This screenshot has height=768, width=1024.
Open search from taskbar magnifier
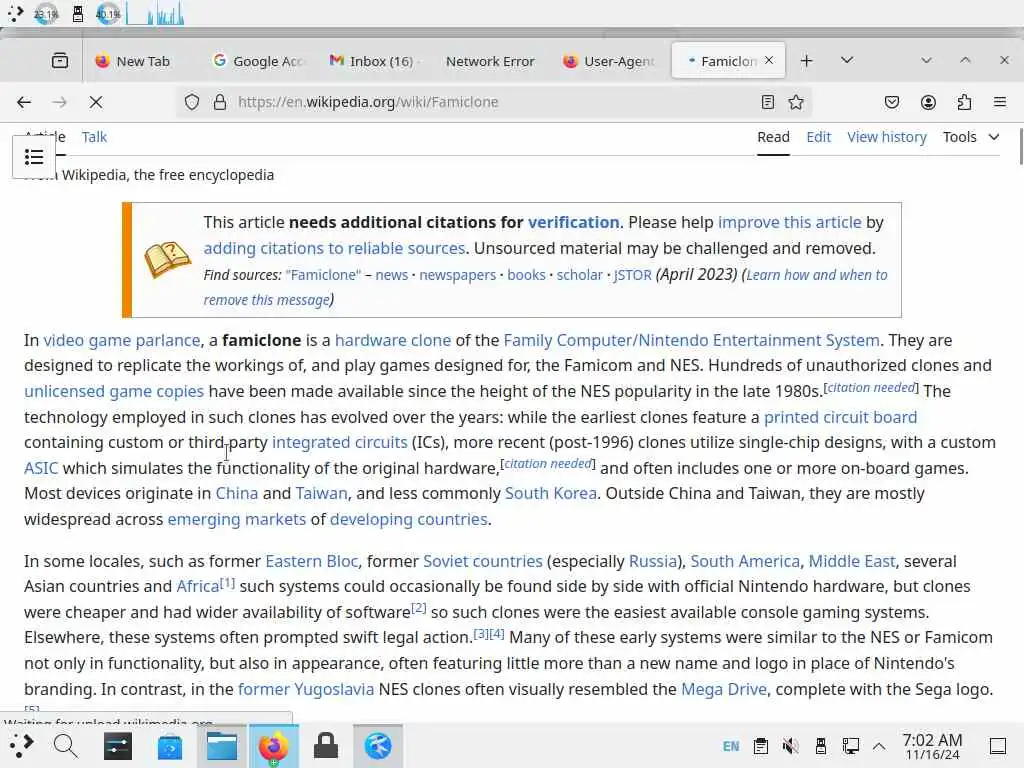(65, 745)
